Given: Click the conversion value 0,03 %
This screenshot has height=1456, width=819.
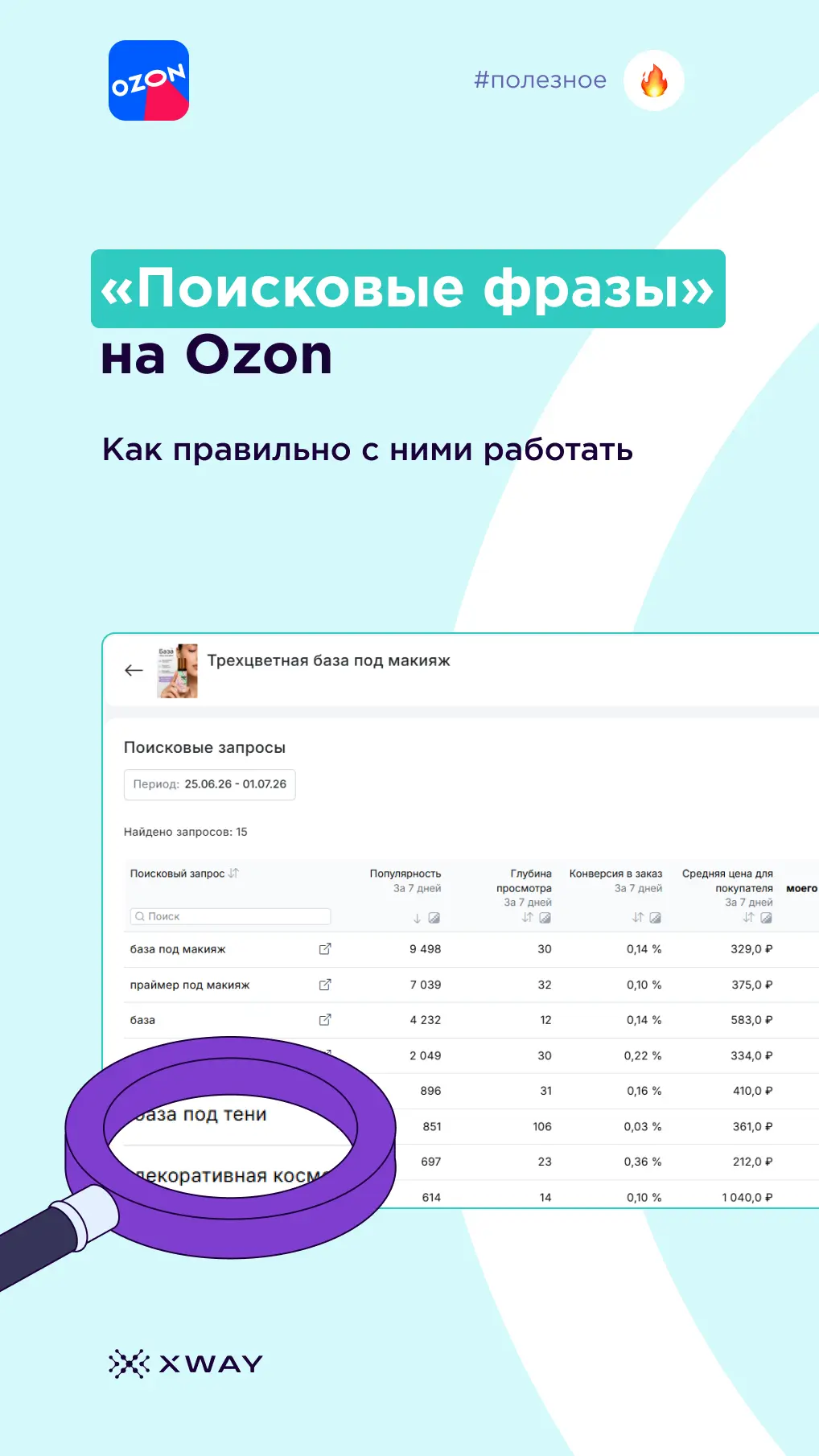Looking at the screenshot, I should coord(643,1126).
